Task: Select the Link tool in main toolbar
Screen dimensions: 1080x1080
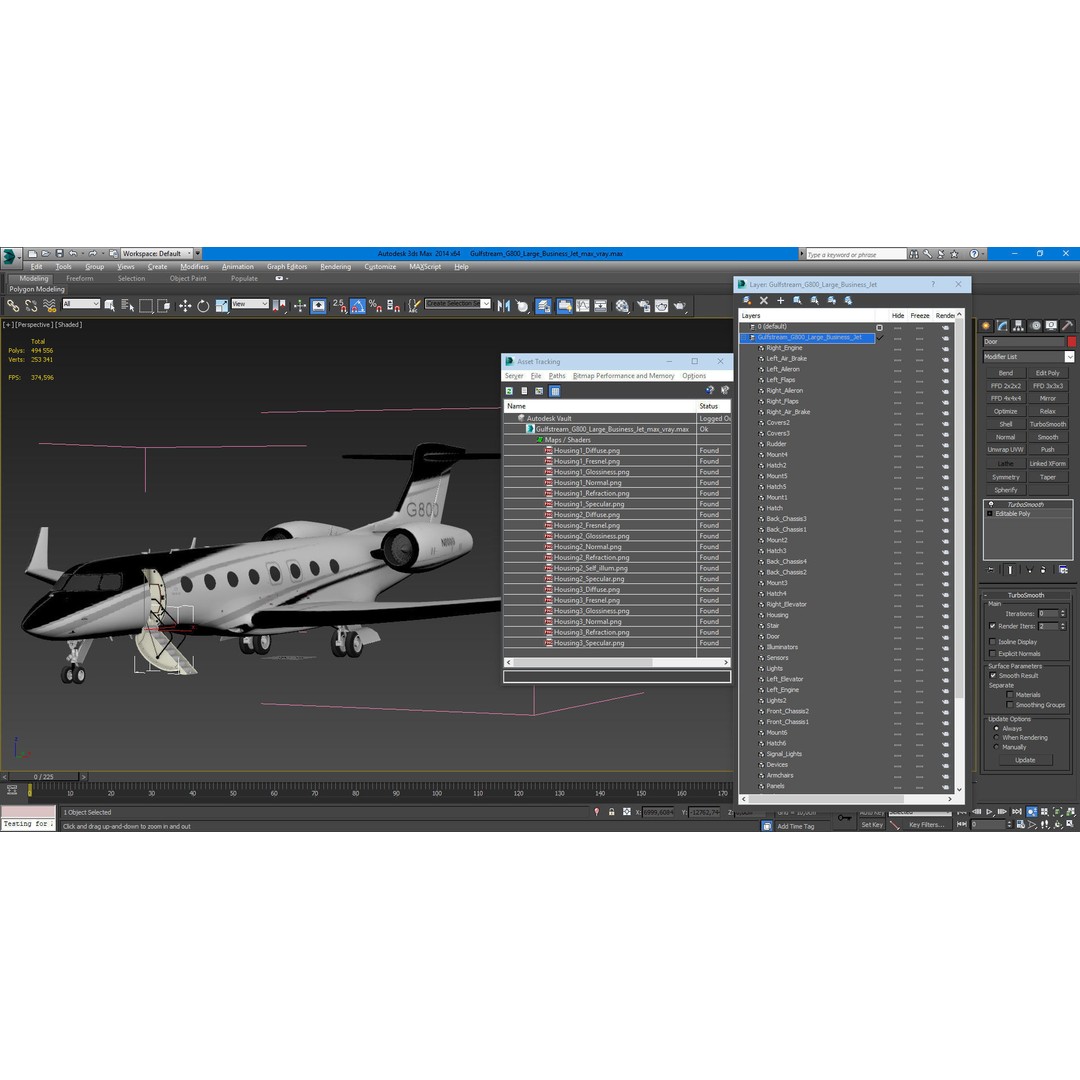Action: 13,306
